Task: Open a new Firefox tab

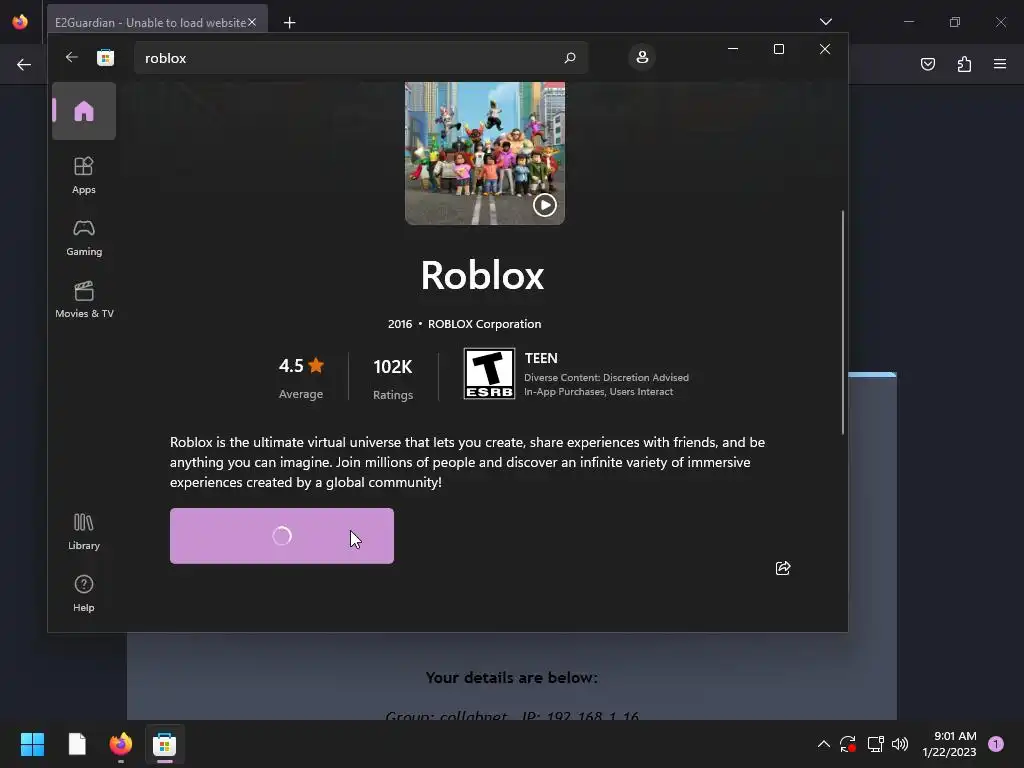Action: [x=289, y=23]
